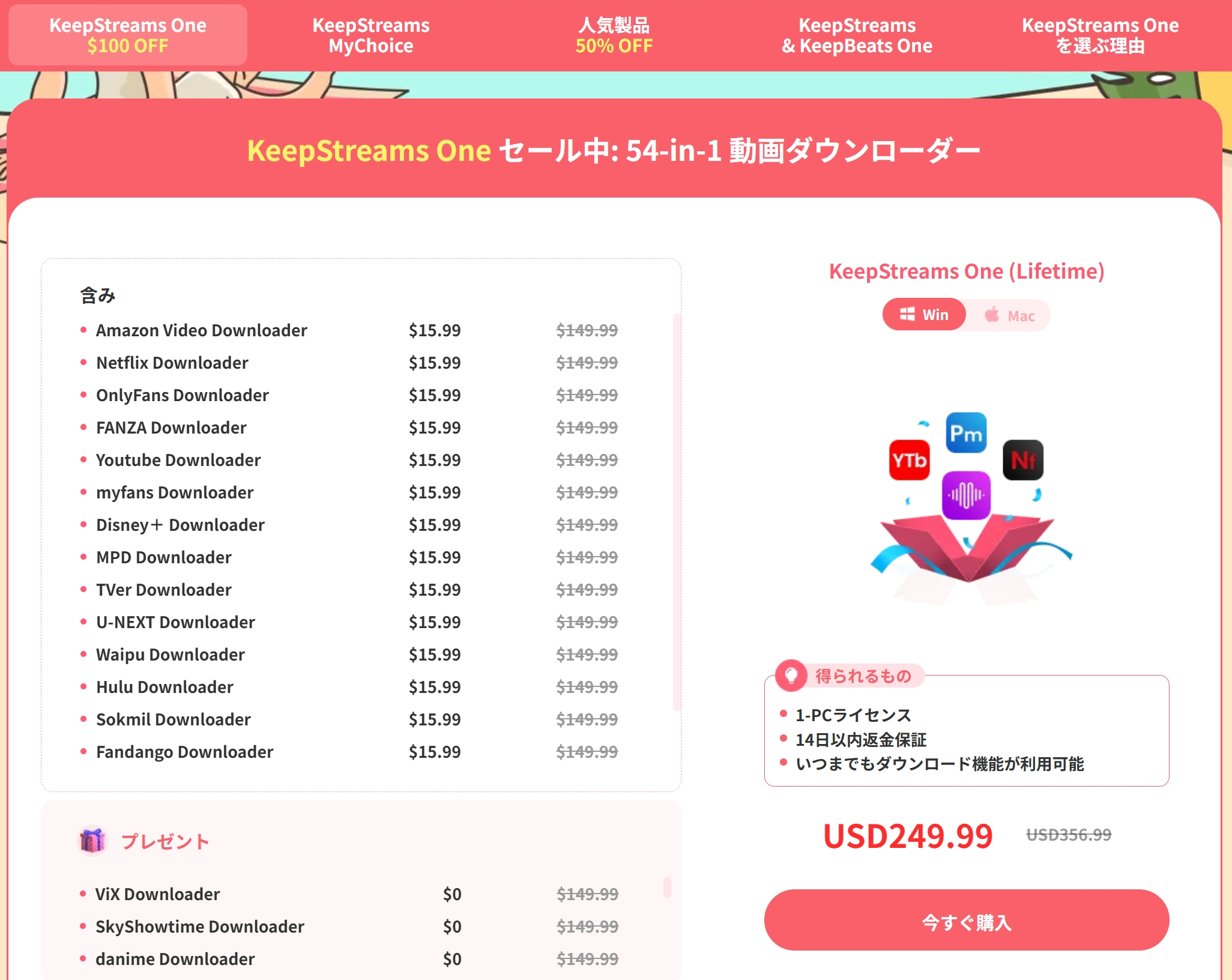Click Disney+ Downloader list item
This screenshot has width=1232, height=980.
pyautogui.click(x=180, y=525)
